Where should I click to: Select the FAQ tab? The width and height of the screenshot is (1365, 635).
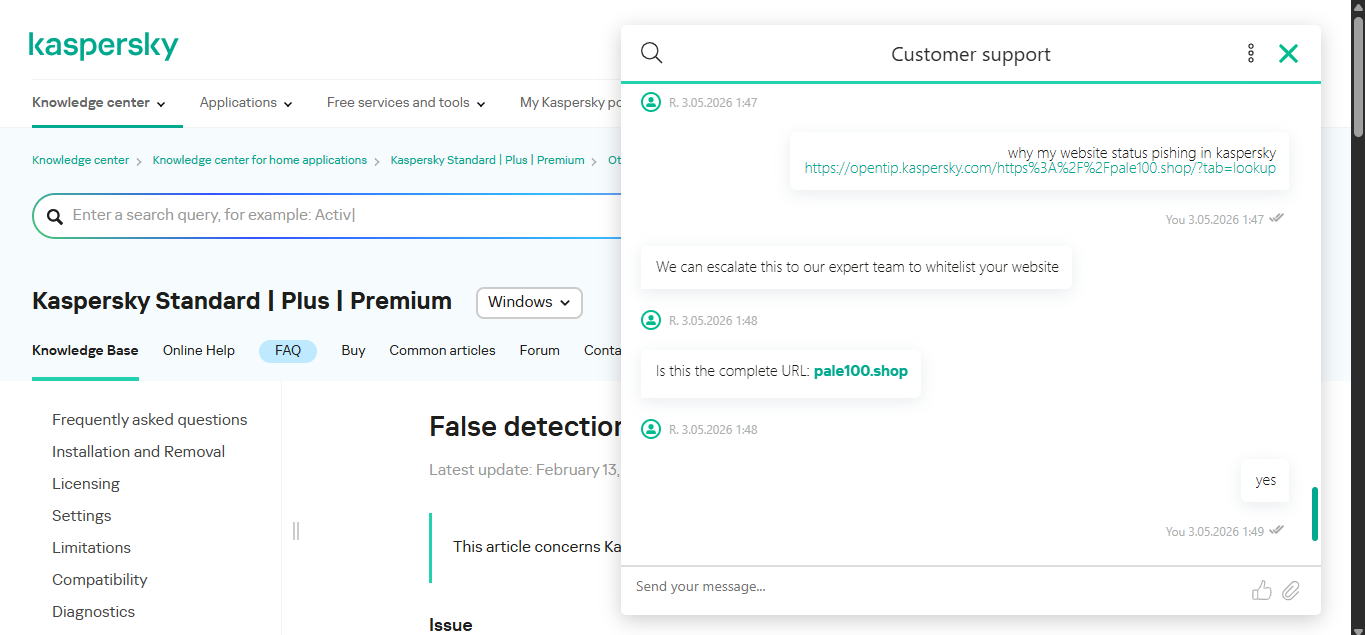pos(288,351)
